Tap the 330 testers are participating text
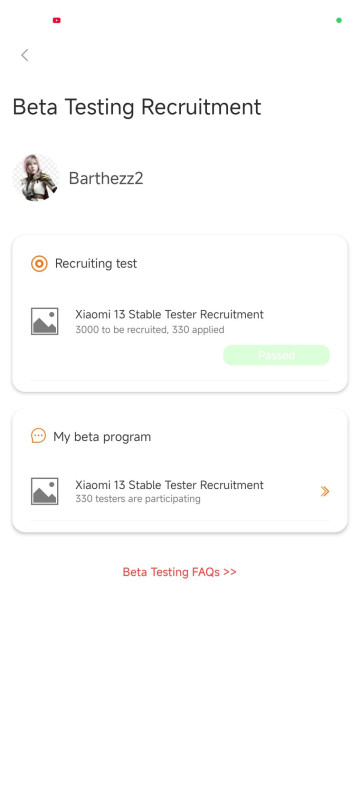Viewport: 360px width, 800px height. (138, 498)
